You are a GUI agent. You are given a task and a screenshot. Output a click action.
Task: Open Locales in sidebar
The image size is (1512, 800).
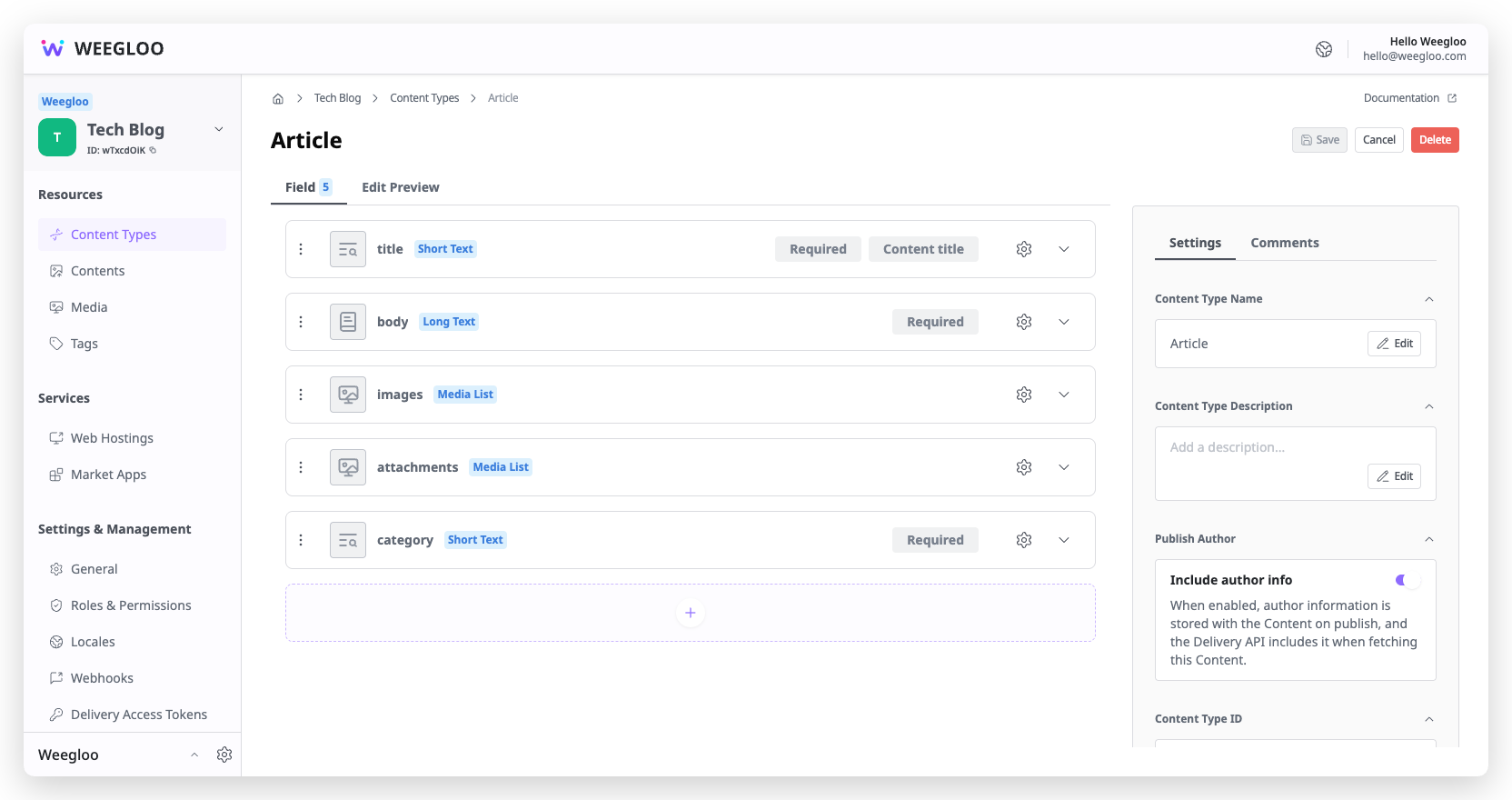[x=132, y=642]
